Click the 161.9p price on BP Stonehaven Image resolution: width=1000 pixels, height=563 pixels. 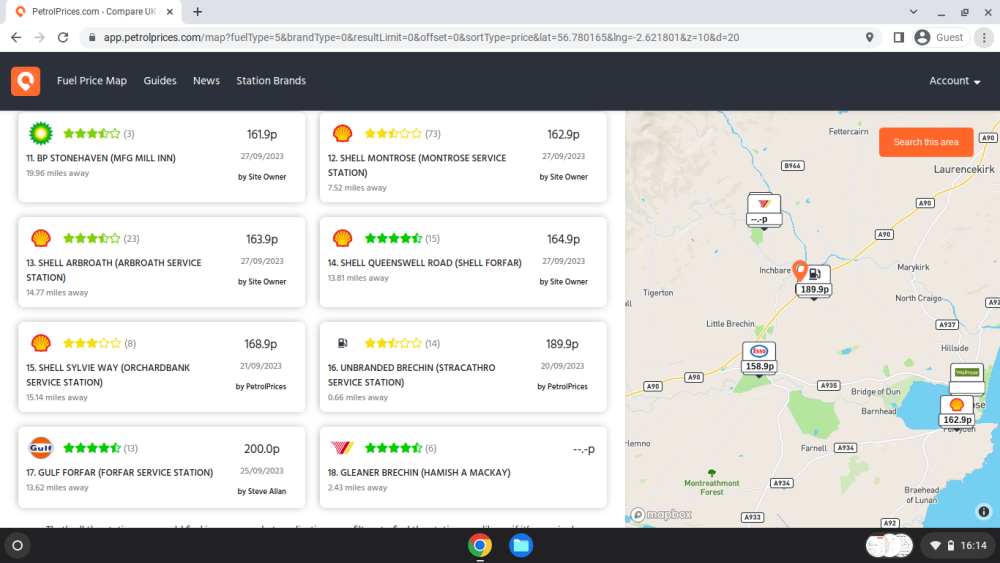(262, 135)
